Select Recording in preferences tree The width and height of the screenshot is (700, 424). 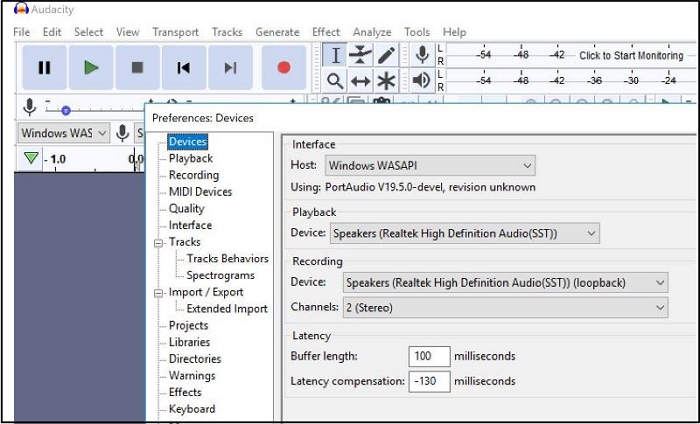click(x=194, y=175)
